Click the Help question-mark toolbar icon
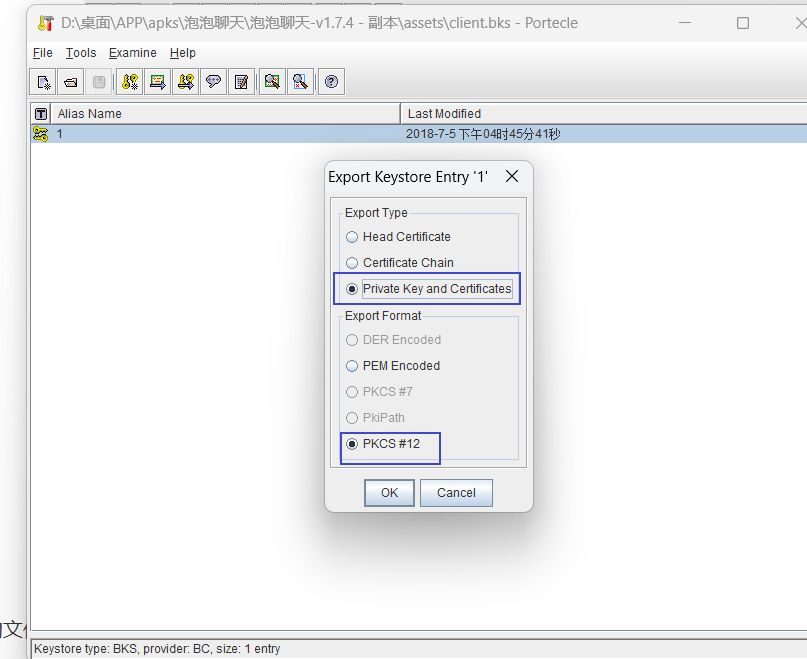The height and width of the screenshot is (659, 807). click(x=331, y=82)
